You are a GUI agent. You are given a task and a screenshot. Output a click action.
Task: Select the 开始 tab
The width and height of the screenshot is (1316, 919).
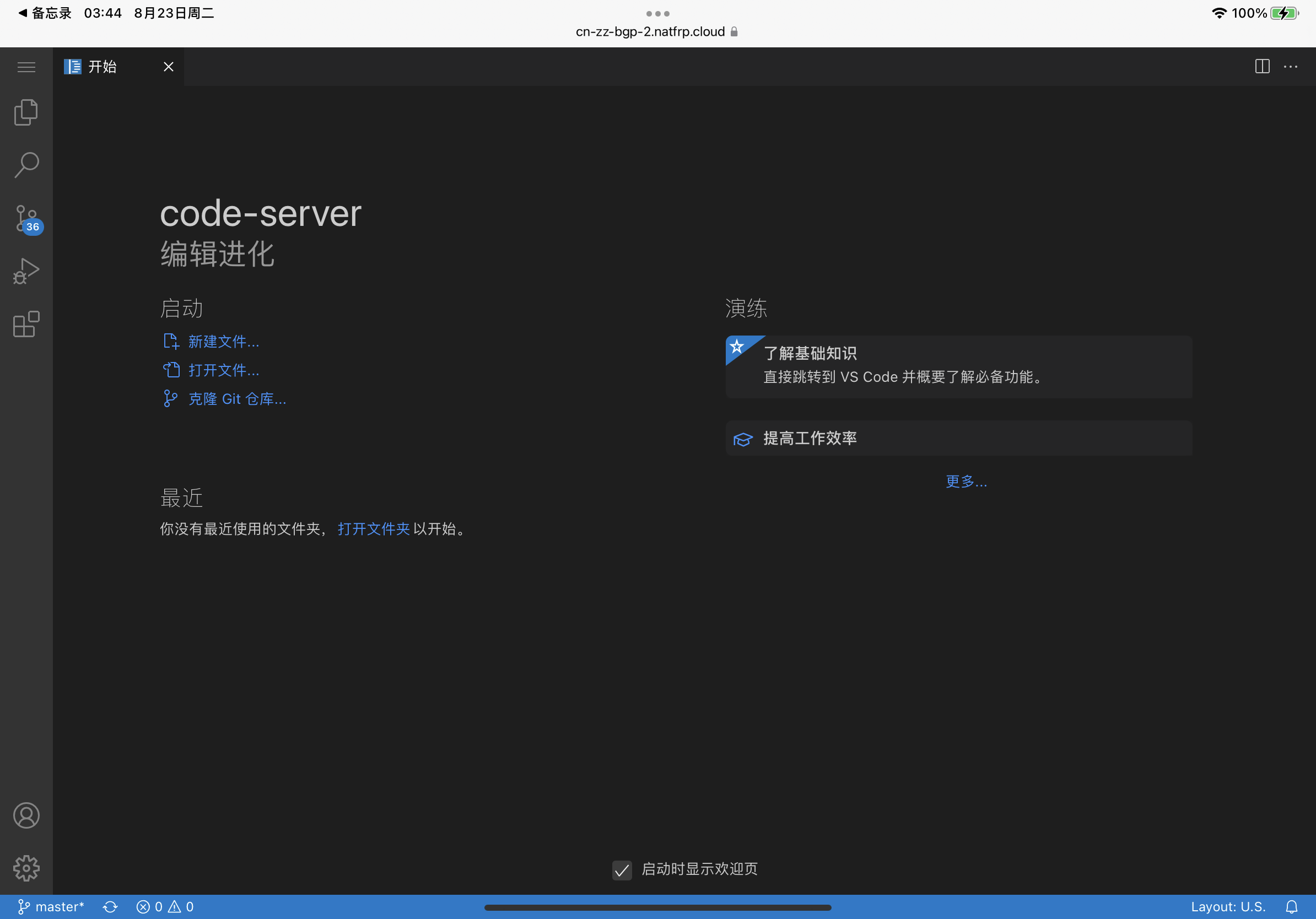(103, 67)
